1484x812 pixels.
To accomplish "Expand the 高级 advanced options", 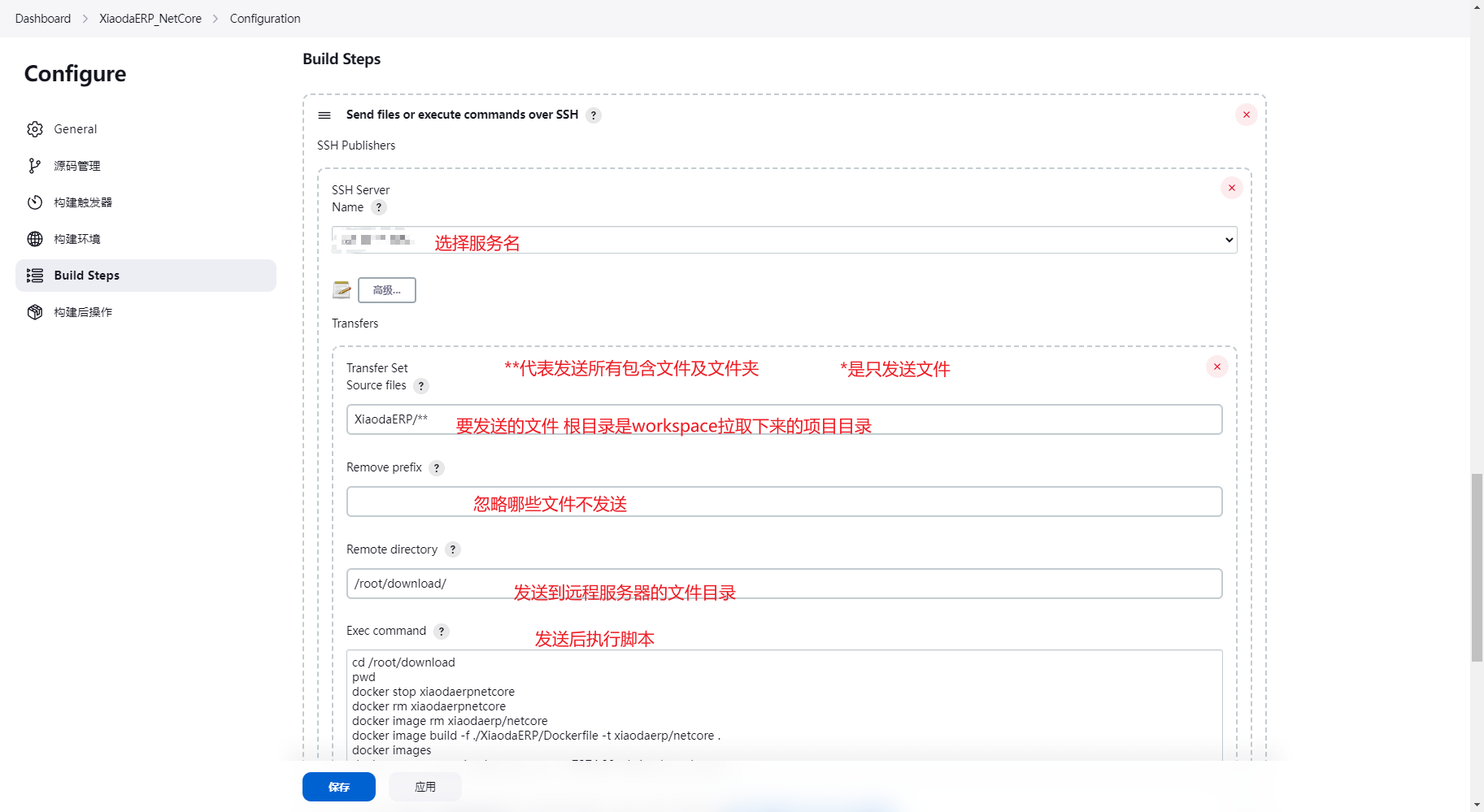I will pos(387,290).
